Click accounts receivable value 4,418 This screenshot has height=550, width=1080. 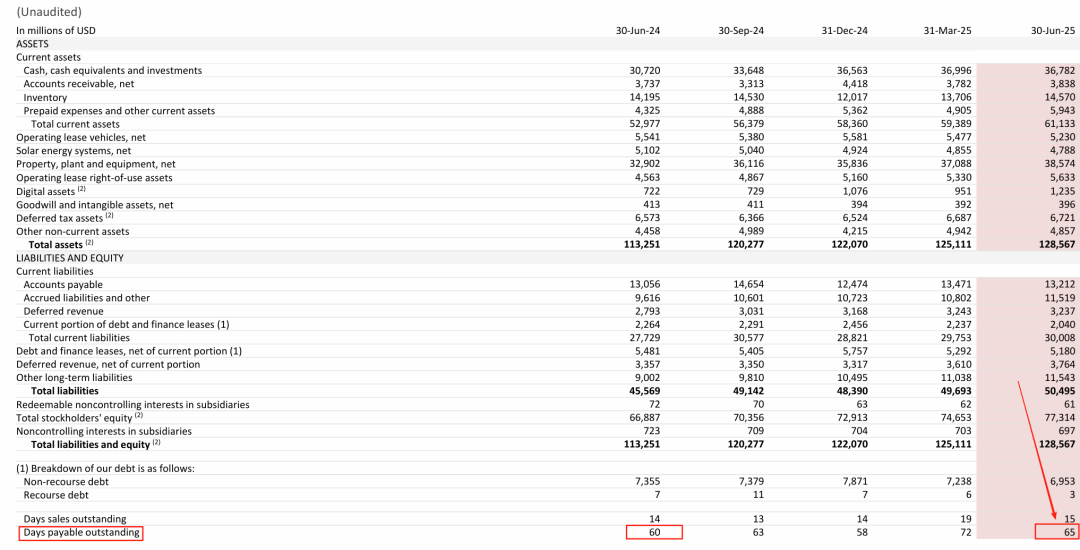855,83
